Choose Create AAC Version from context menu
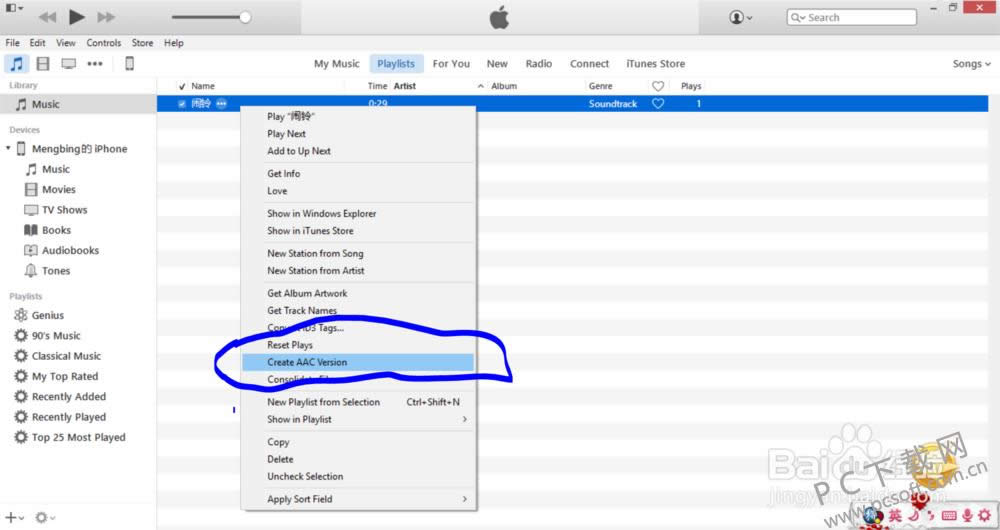Screen dimensions: 1000x530 click(307, 362)
